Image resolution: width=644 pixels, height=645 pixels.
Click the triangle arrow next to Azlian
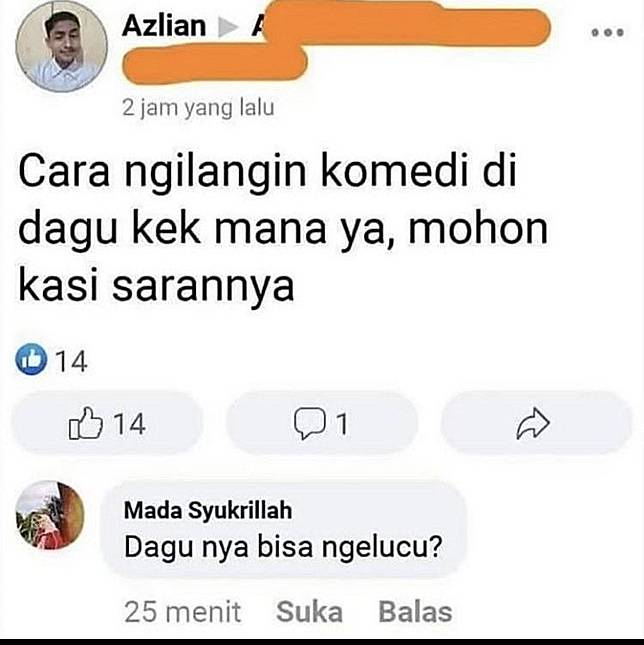click(228, 27)
